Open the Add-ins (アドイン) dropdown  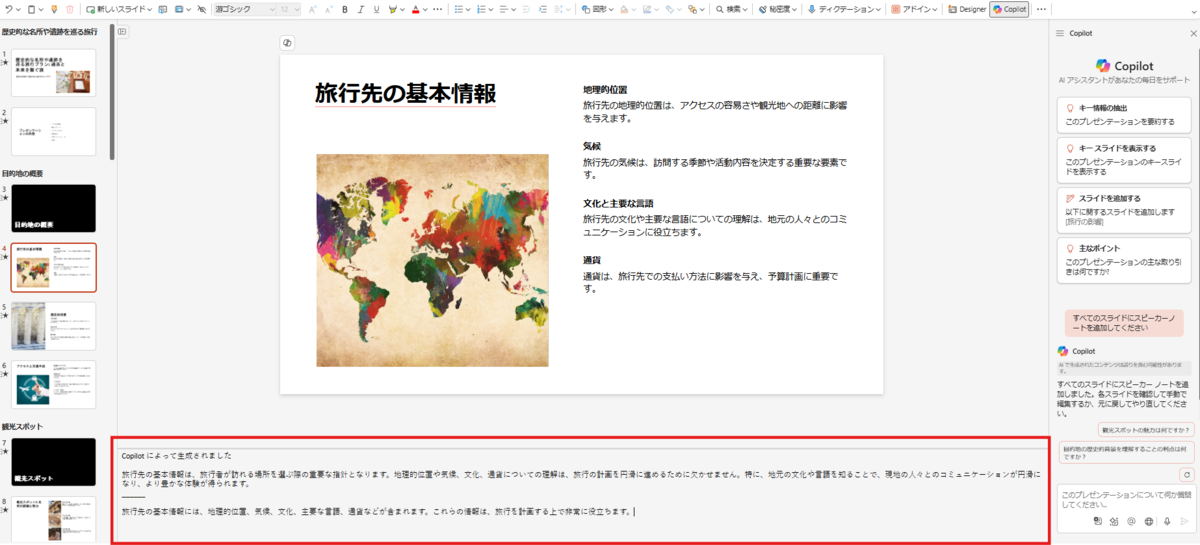915,9
